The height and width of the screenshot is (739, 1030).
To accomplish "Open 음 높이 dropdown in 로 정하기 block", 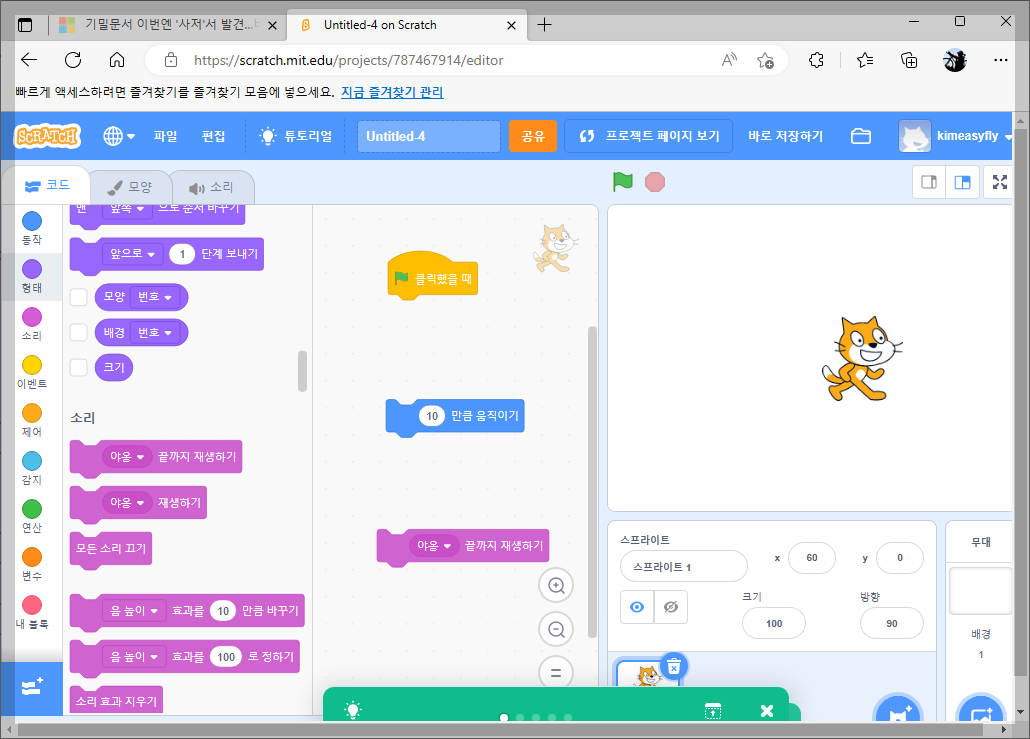I will (x=134, y=657).
